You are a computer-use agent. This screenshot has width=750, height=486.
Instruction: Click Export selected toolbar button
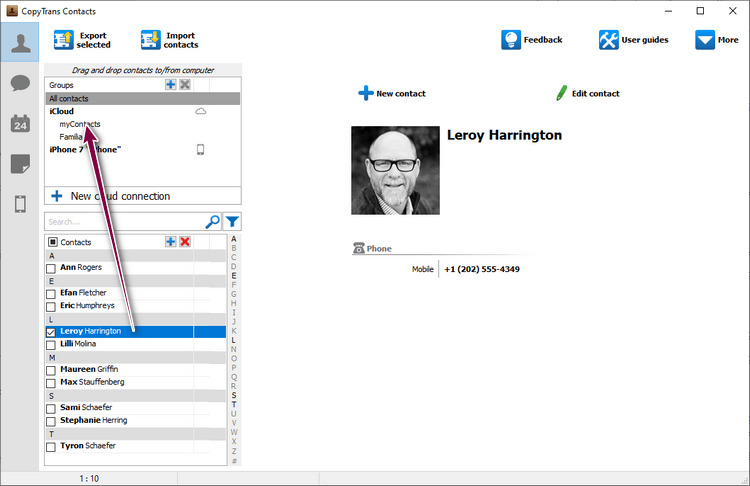tap(82, 40)
